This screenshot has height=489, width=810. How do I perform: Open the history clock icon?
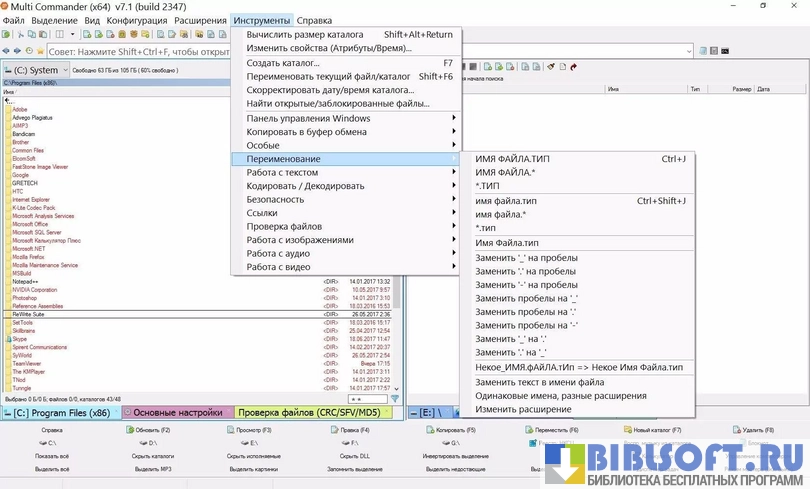(x=29, y=51)
